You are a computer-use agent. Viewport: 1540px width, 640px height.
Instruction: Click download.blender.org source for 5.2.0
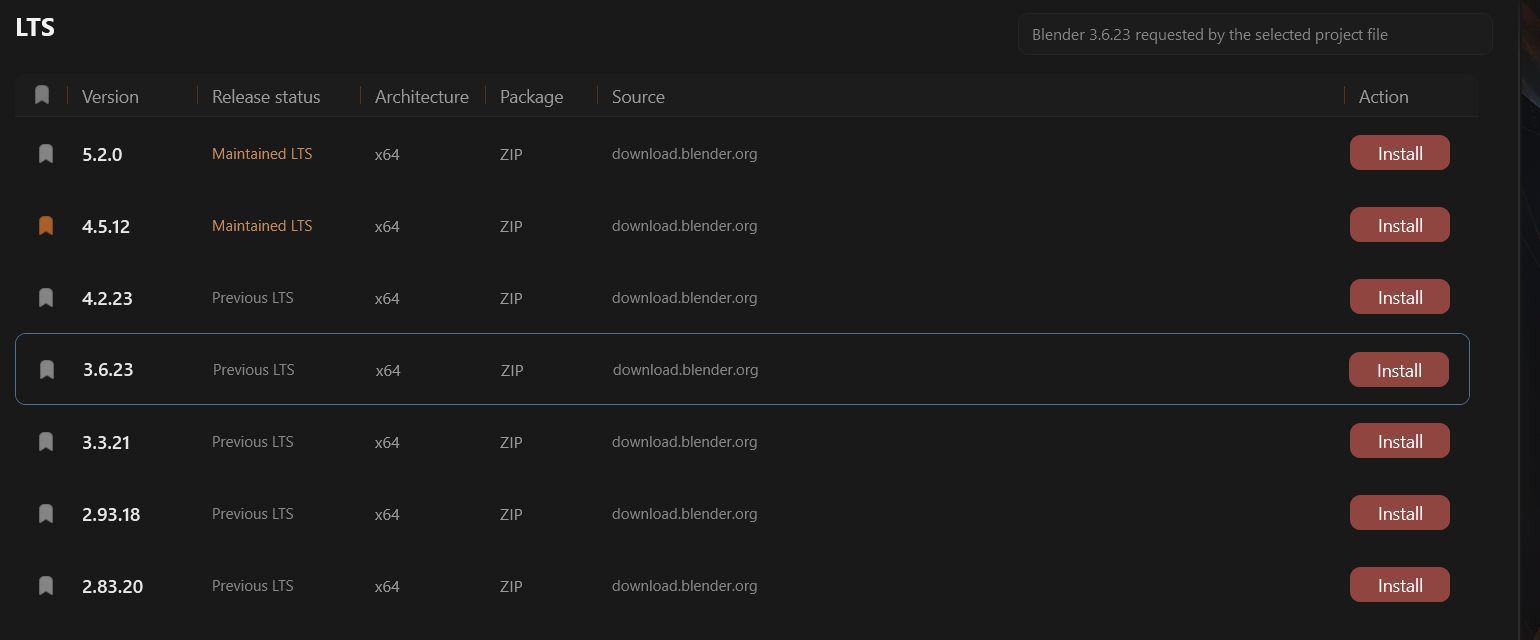click(x=685, y=154)
